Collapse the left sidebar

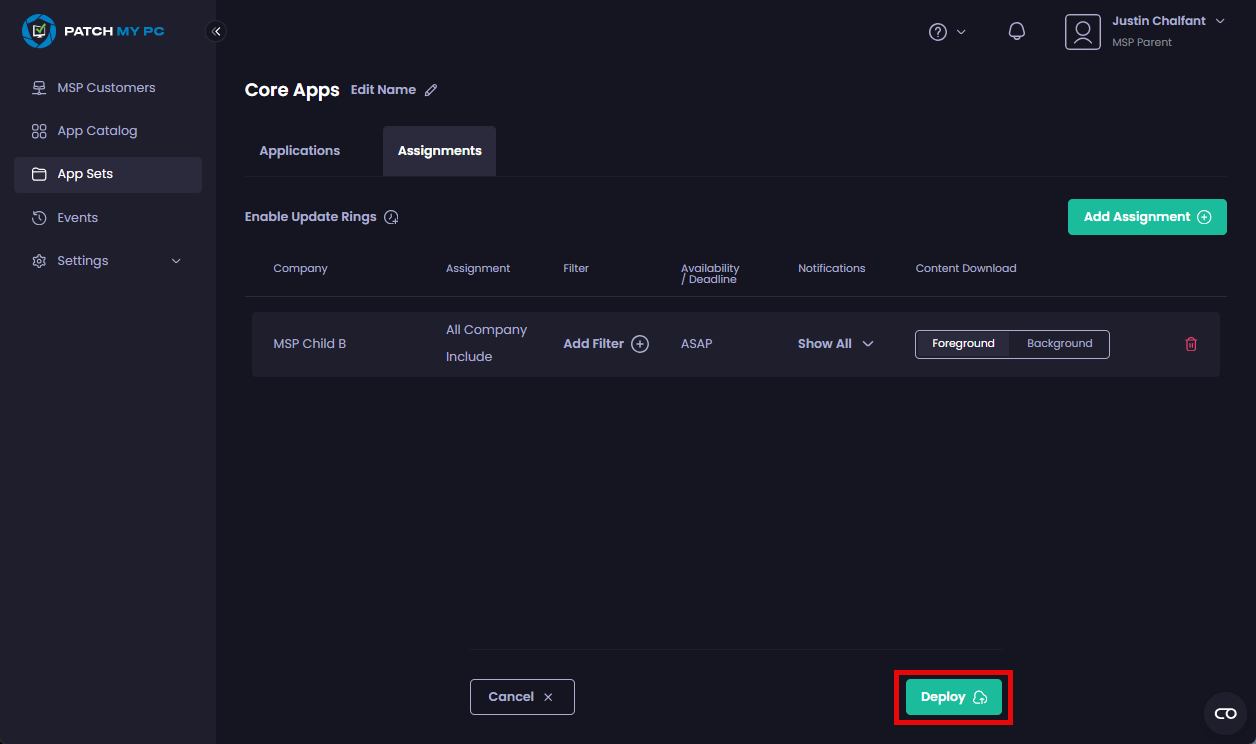click(x=216, y=31)
